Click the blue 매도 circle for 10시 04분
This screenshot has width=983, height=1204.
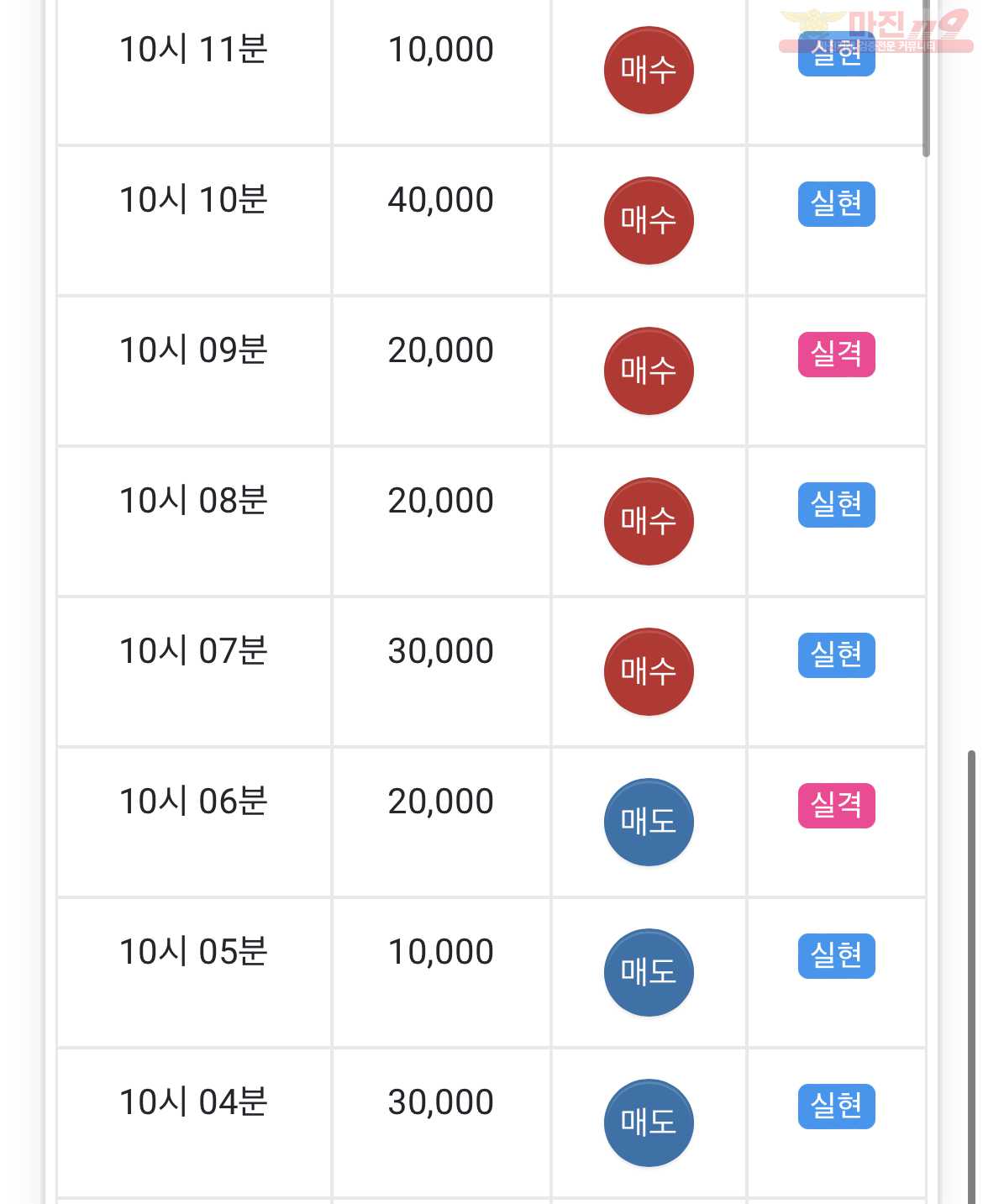[649, 1123]
